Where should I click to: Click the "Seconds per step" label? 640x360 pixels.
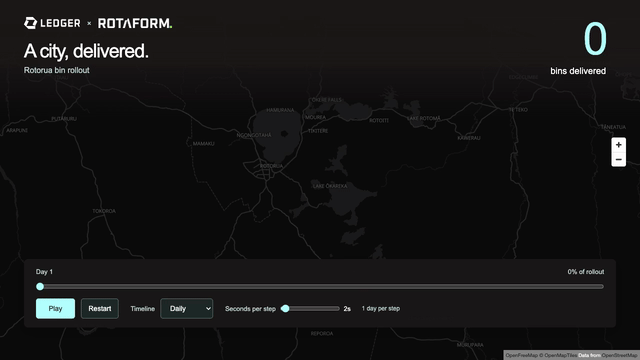click(x=250, y=309)
